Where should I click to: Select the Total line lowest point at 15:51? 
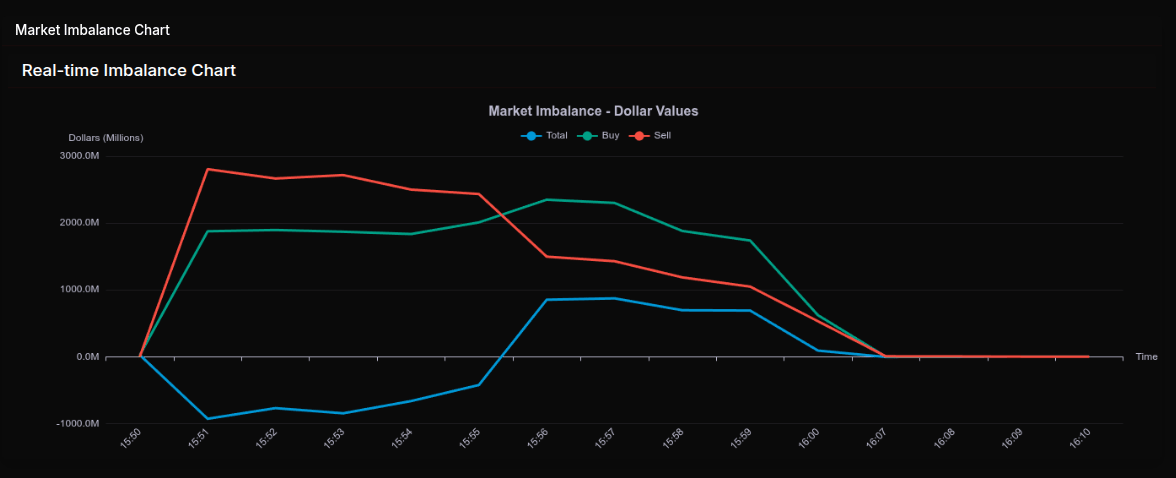[x=207, y=419]
